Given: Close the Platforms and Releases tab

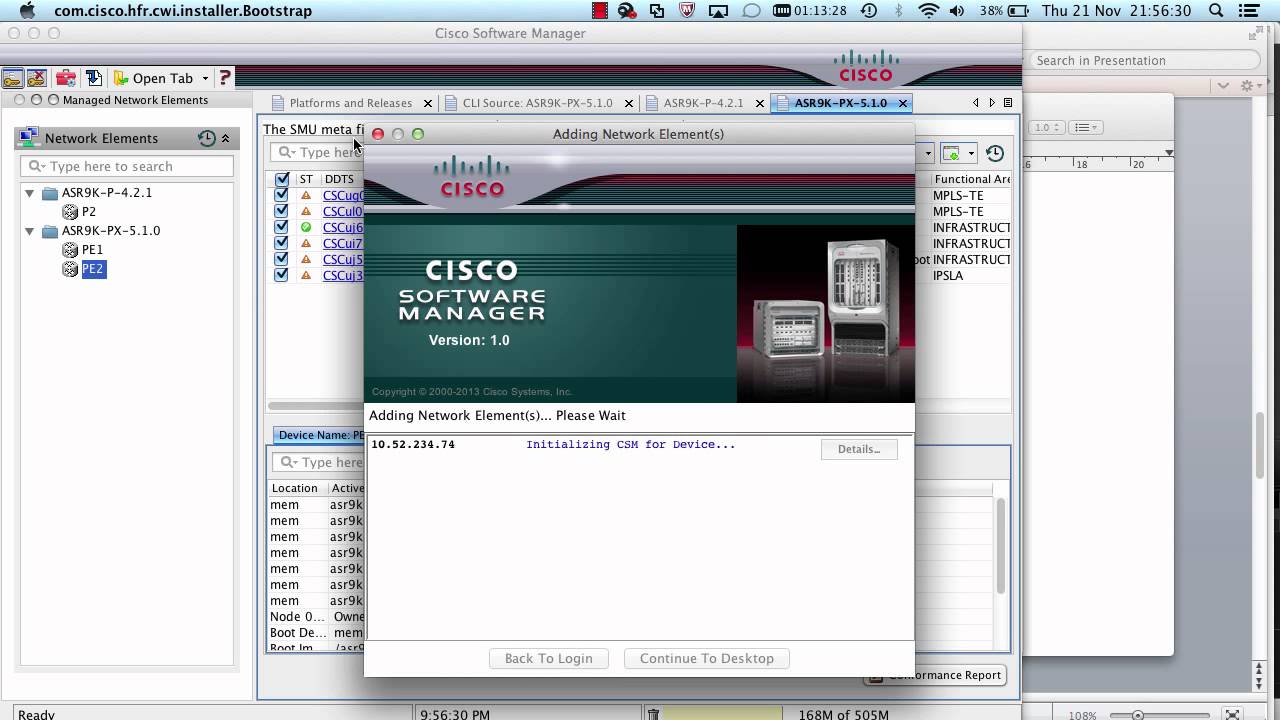Looking at the screenshot, I should tap(428, 103).
